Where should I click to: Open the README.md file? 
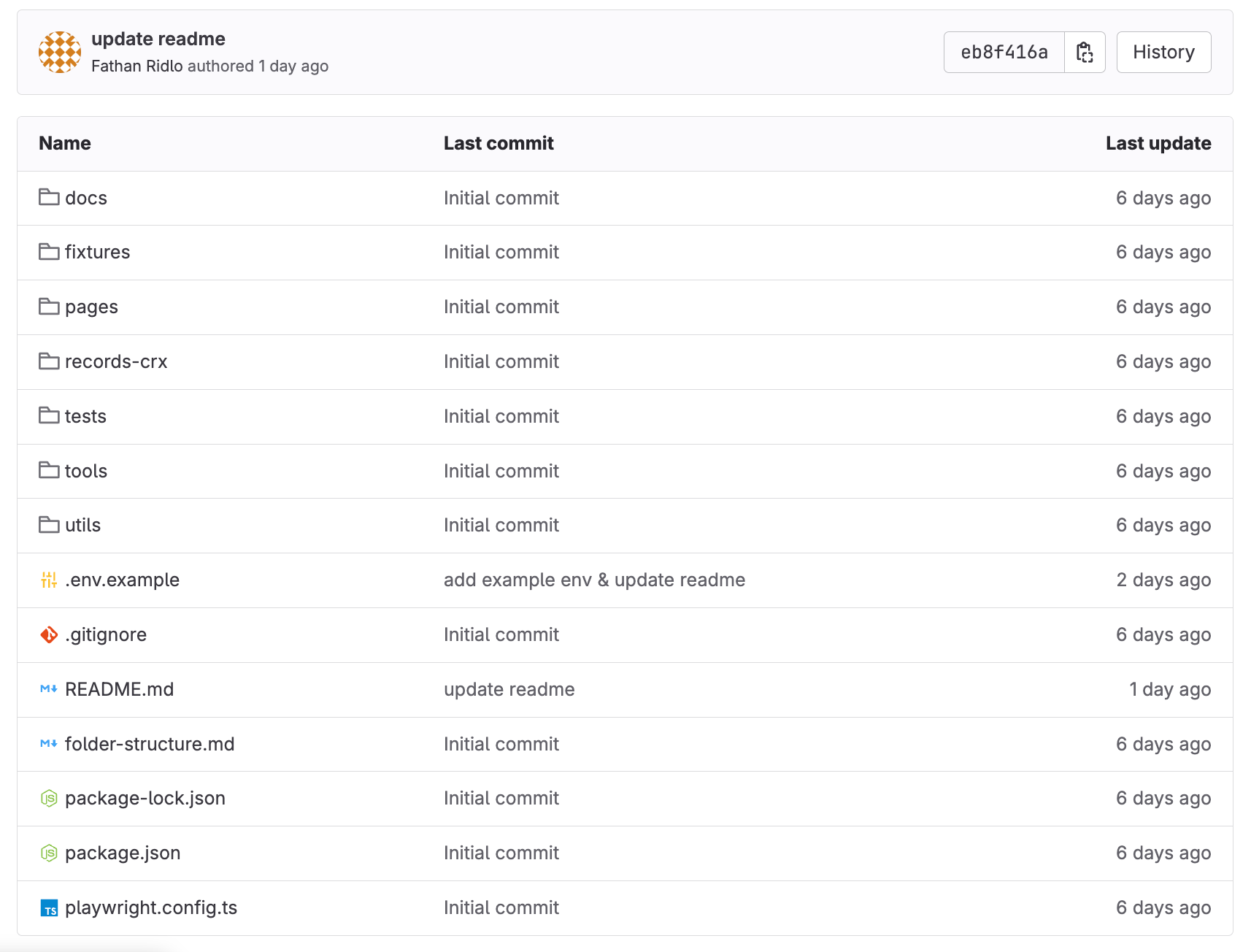pos(120,689)
